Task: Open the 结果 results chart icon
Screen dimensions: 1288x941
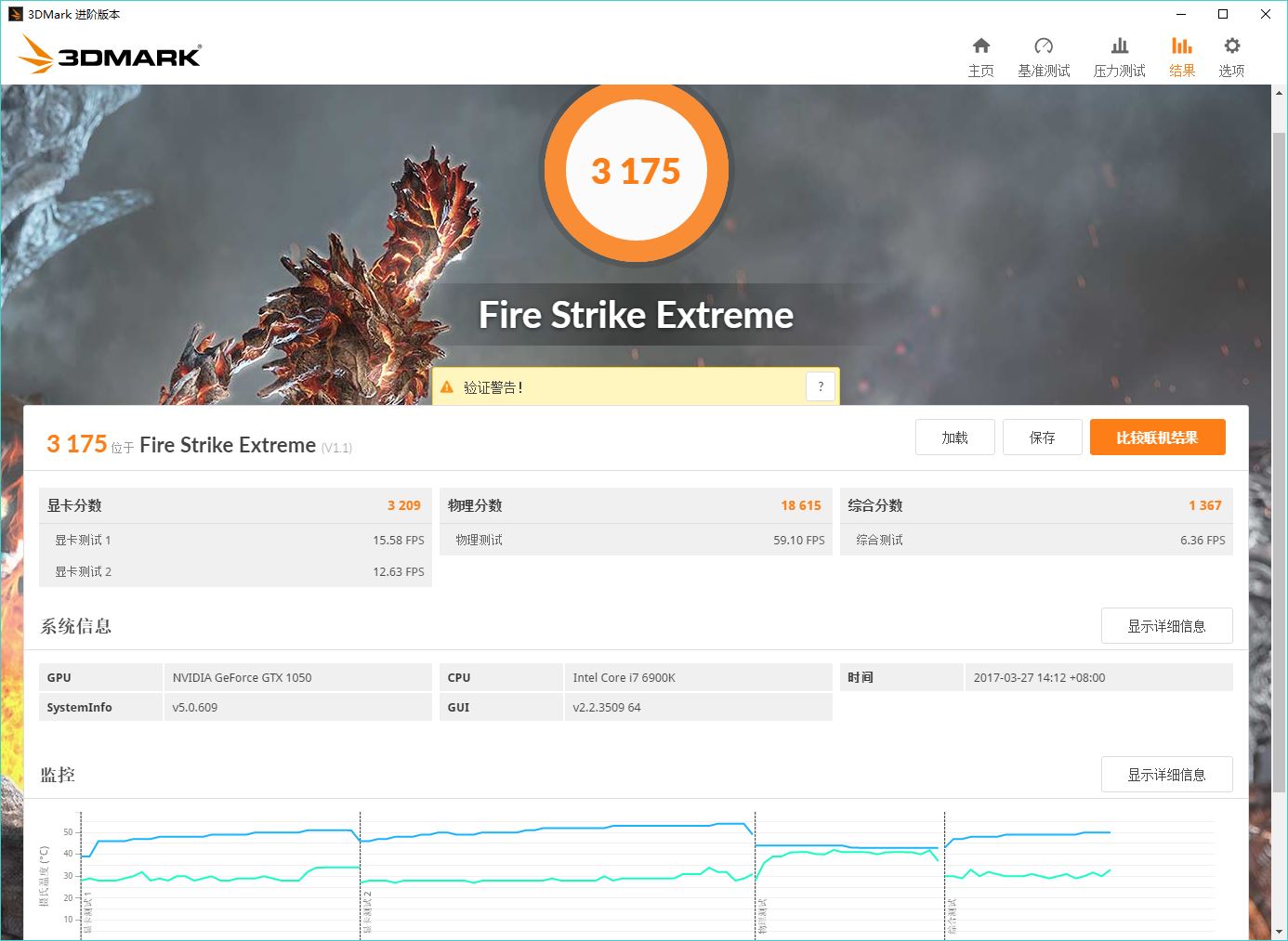Action: (1182, 46)
